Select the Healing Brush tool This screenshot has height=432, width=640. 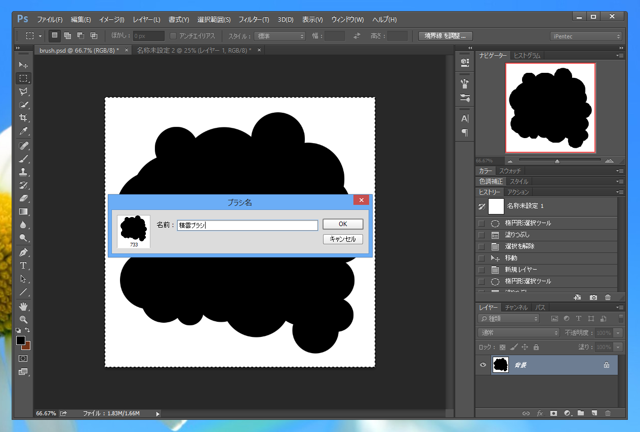point(23,146)
